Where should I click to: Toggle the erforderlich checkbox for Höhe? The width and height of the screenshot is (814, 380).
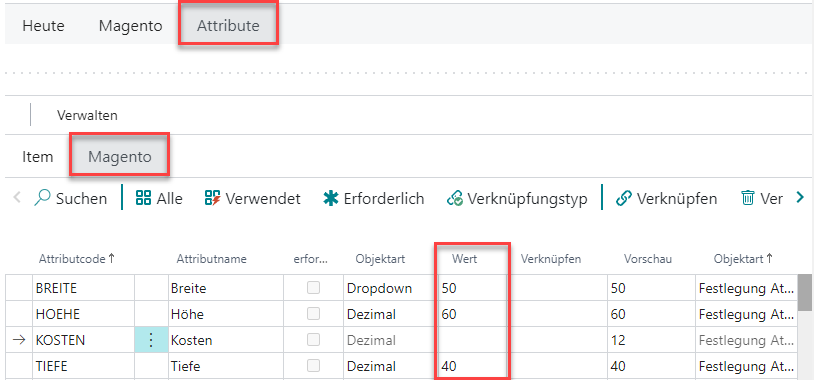point(313,314)
